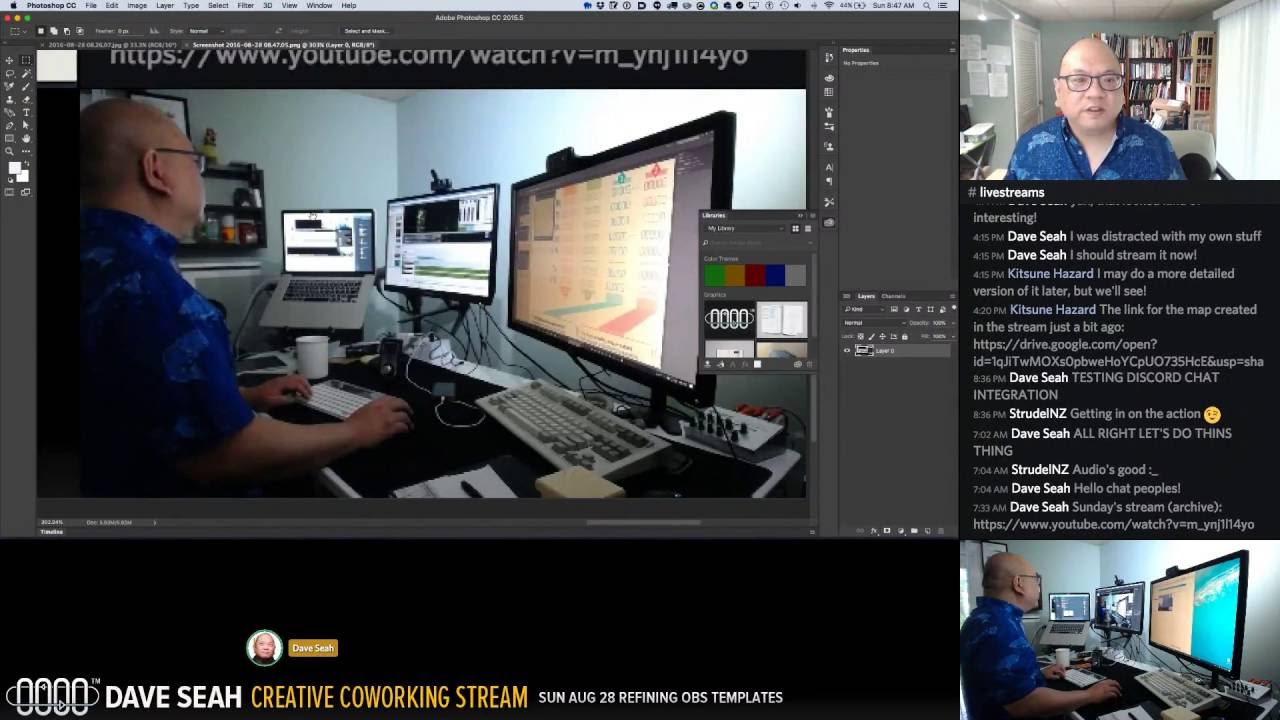The image size is (1280, 720).
Task: Open the blend mode Normal dropdown
Action: point(875,323)
